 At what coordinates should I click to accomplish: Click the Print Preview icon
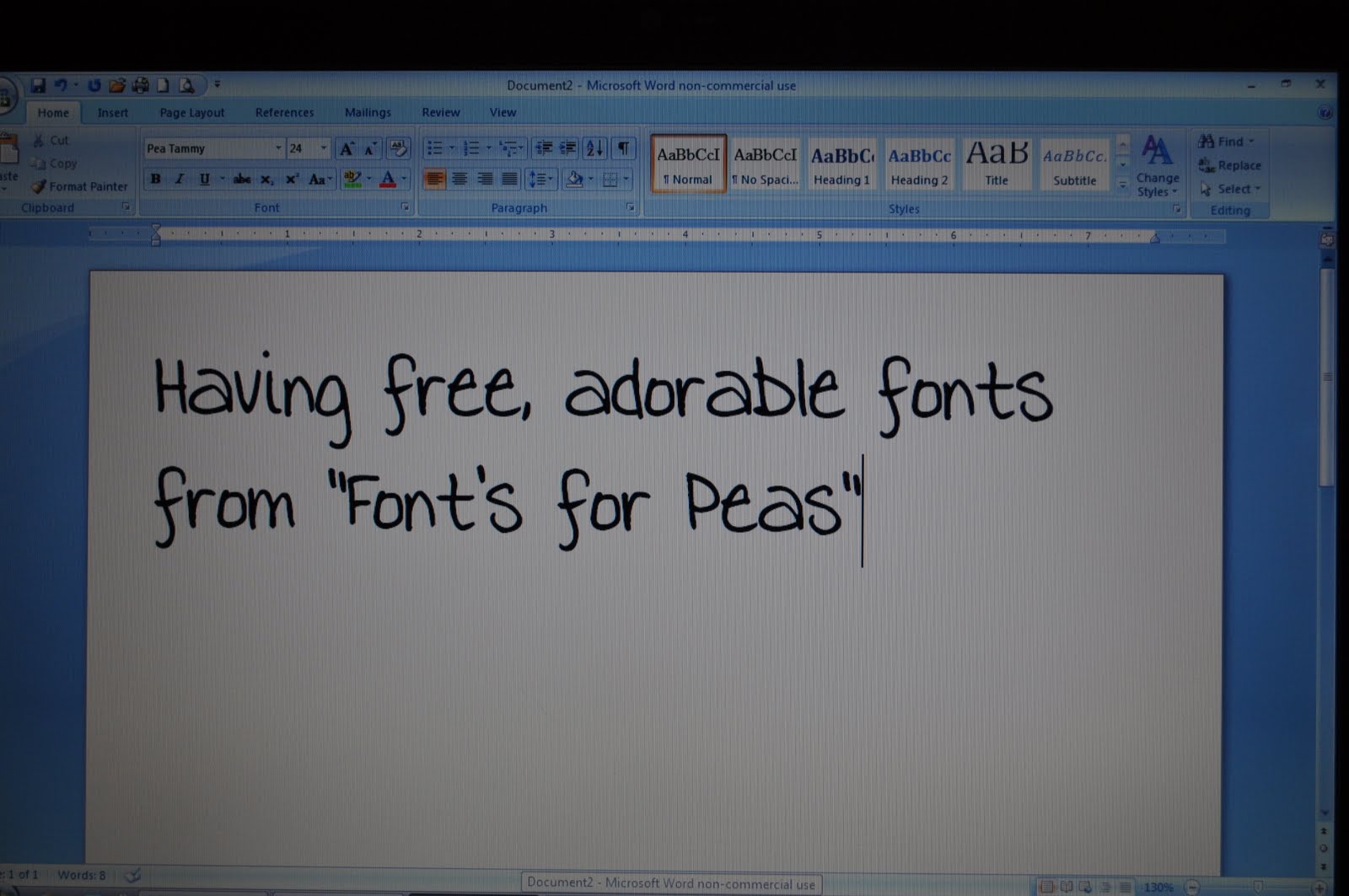(x=186, y=85)
